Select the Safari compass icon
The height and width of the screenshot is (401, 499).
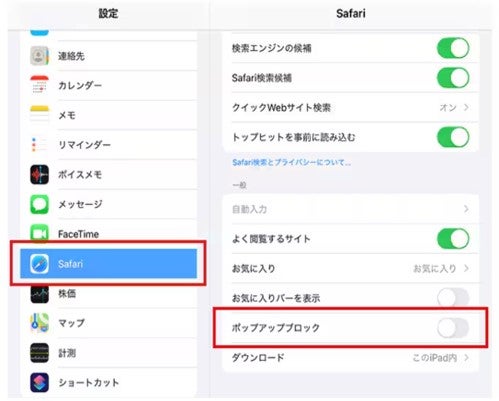(x=39, y=264)
